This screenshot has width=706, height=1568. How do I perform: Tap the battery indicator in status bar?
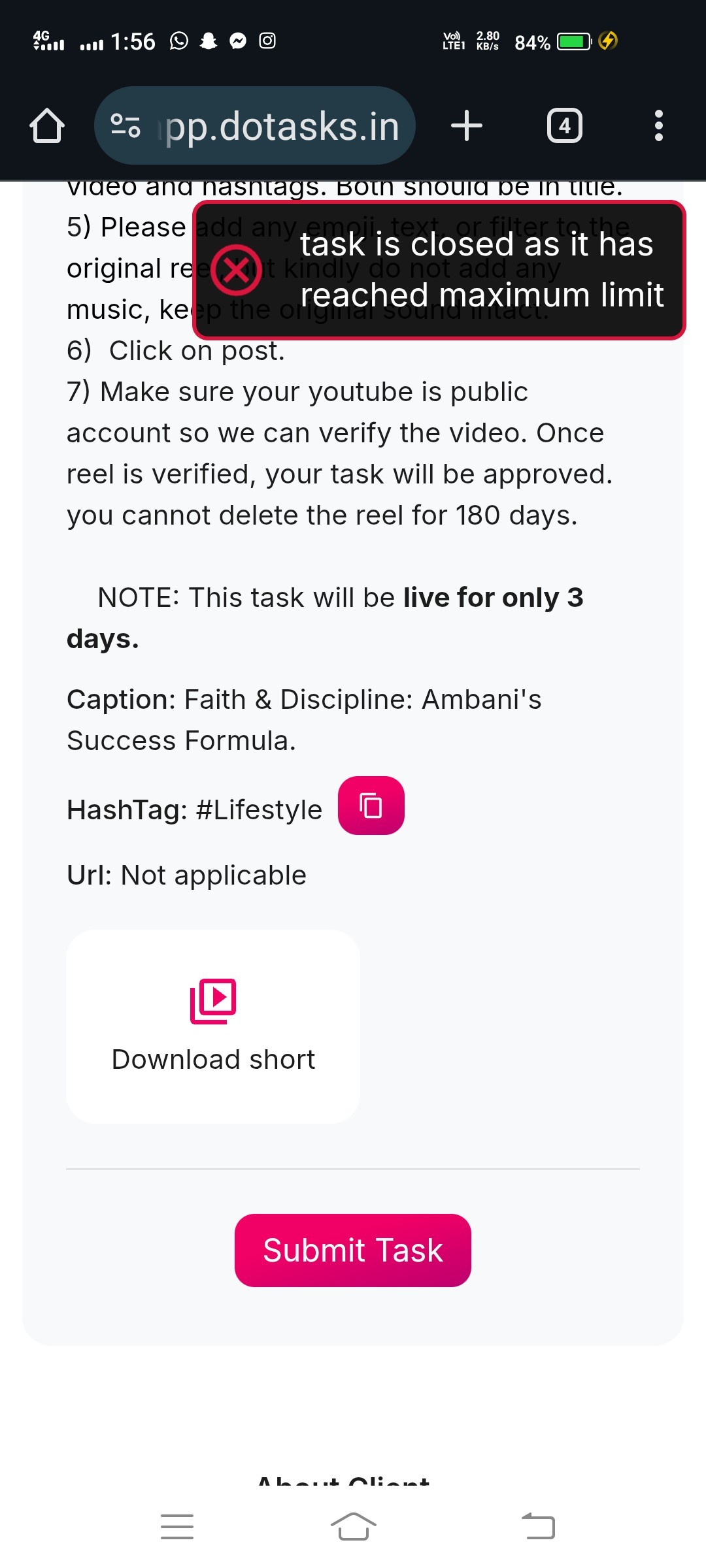[x=574, y=42]
